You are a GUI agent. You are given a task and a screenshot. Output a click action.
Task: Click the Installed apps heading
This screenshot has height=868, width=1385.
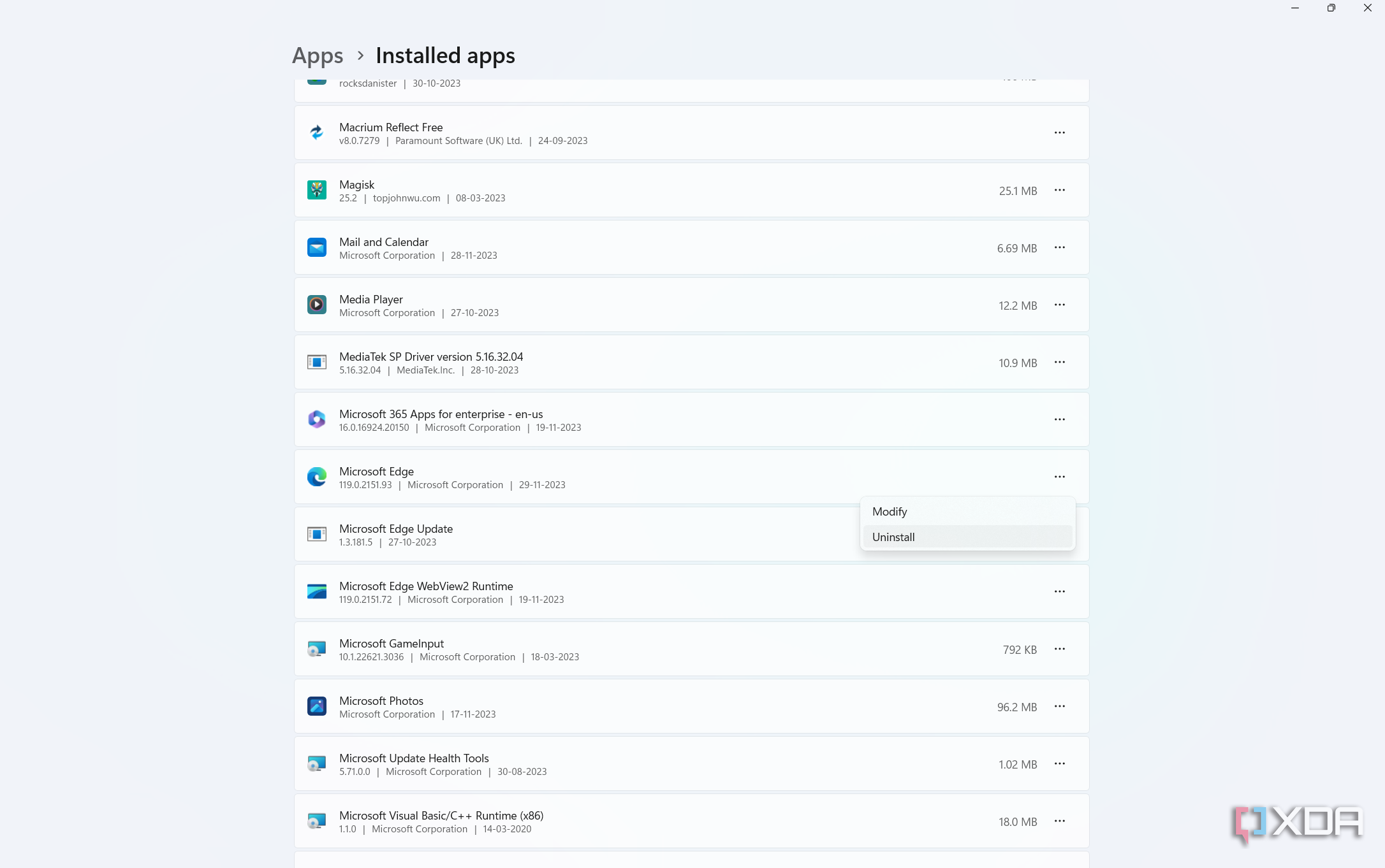point(445,56)
